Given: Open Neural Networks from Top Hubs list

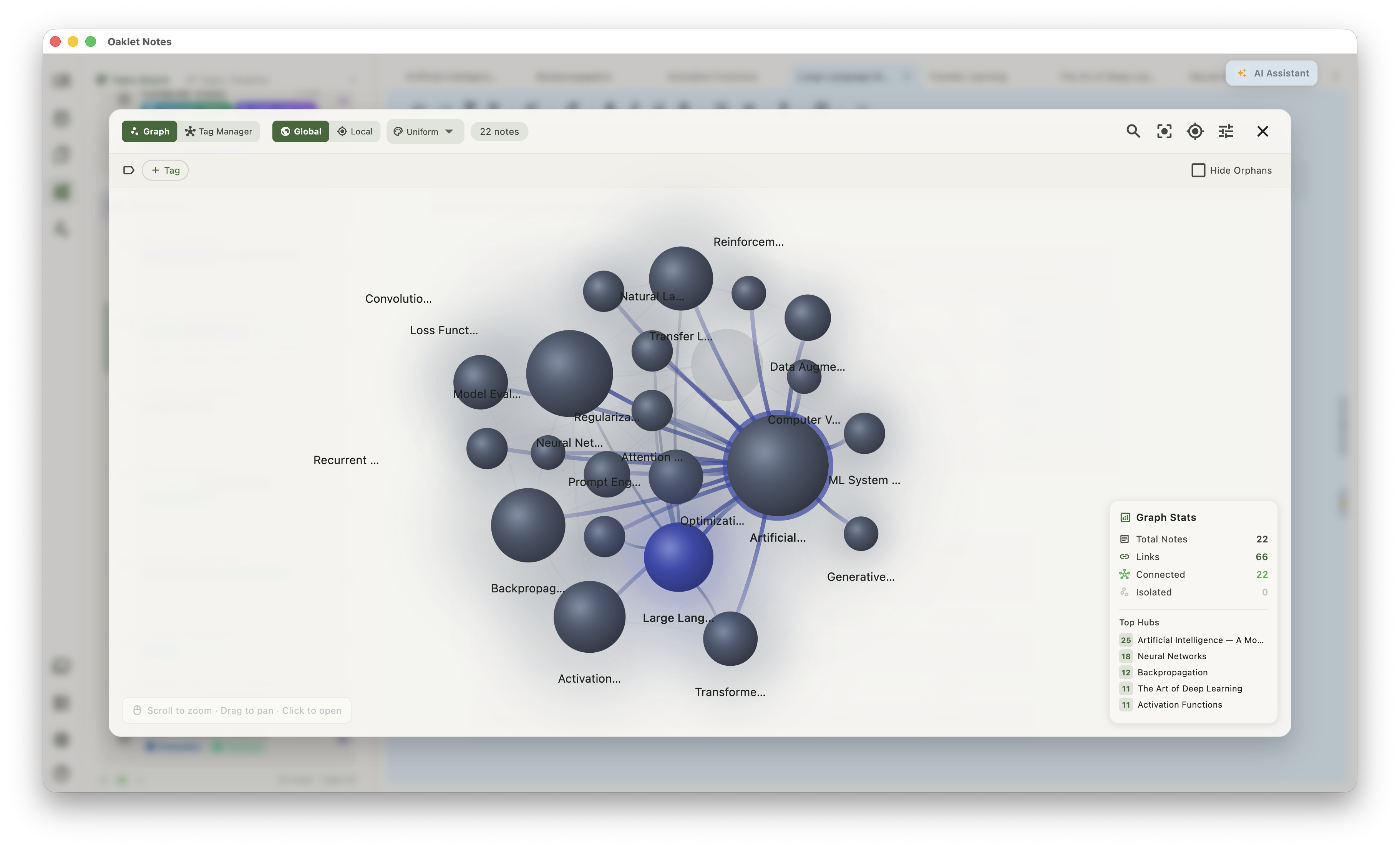Looking at the screenshot, I should [1171, 657].
